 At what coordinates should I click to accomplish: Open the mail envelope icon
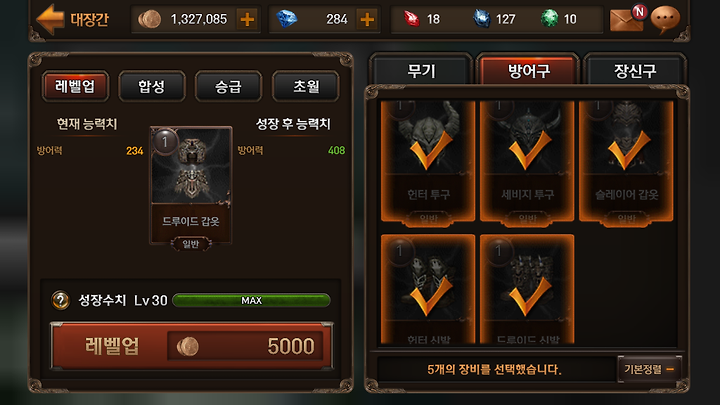(x=626, y=20)
